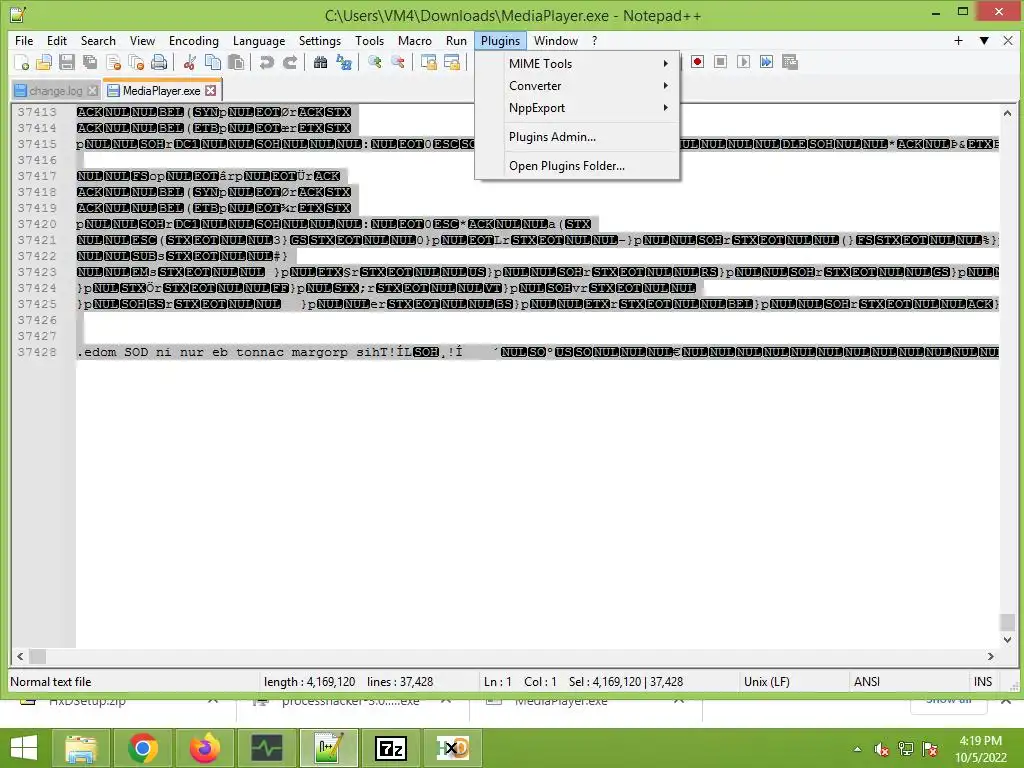
Task: Click horizontal scrollbar right arrow
Action: (x=991, y=656)
